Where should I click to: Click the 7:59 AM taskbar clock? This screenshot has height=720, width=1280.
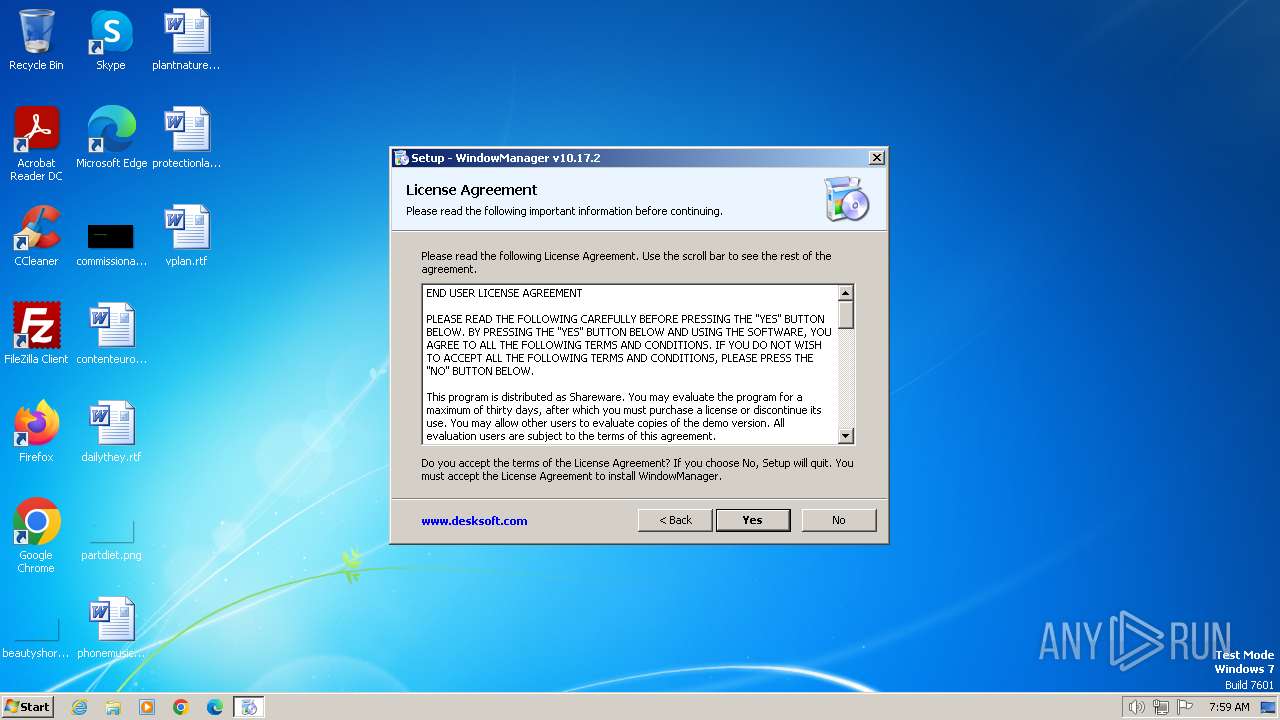[x=1229, y=707]
